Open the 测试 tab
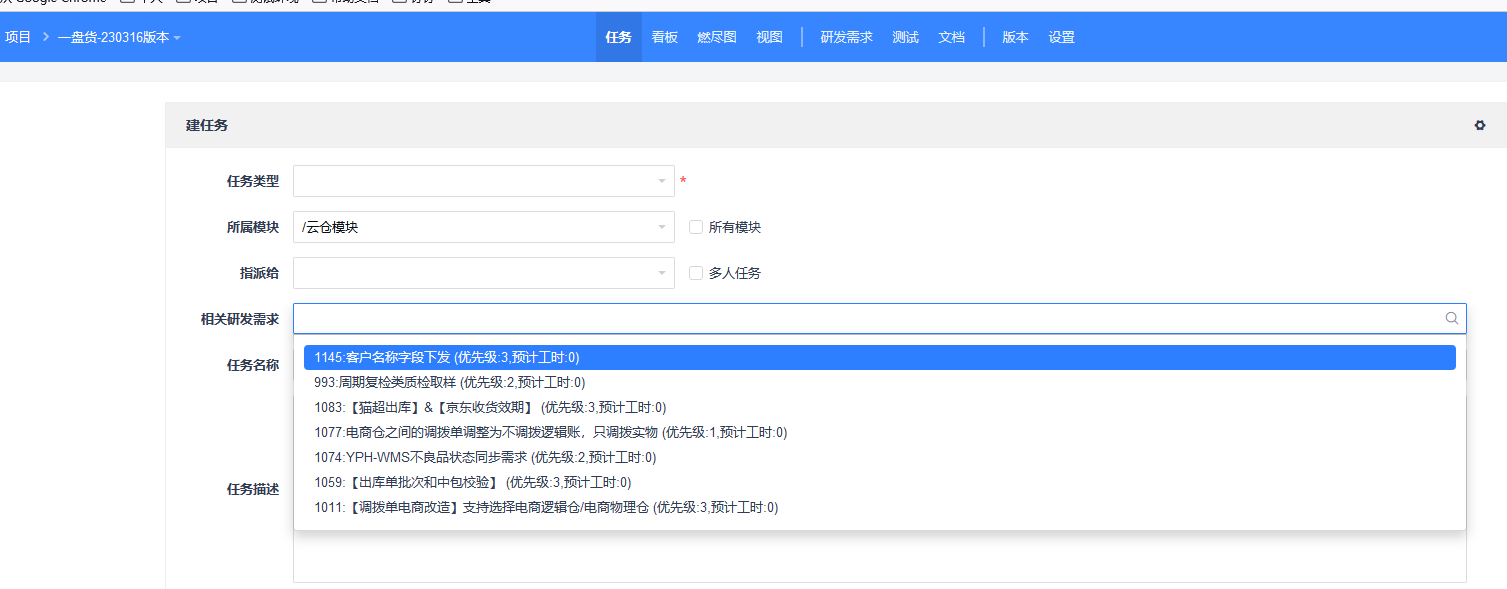 click(905, 37)
